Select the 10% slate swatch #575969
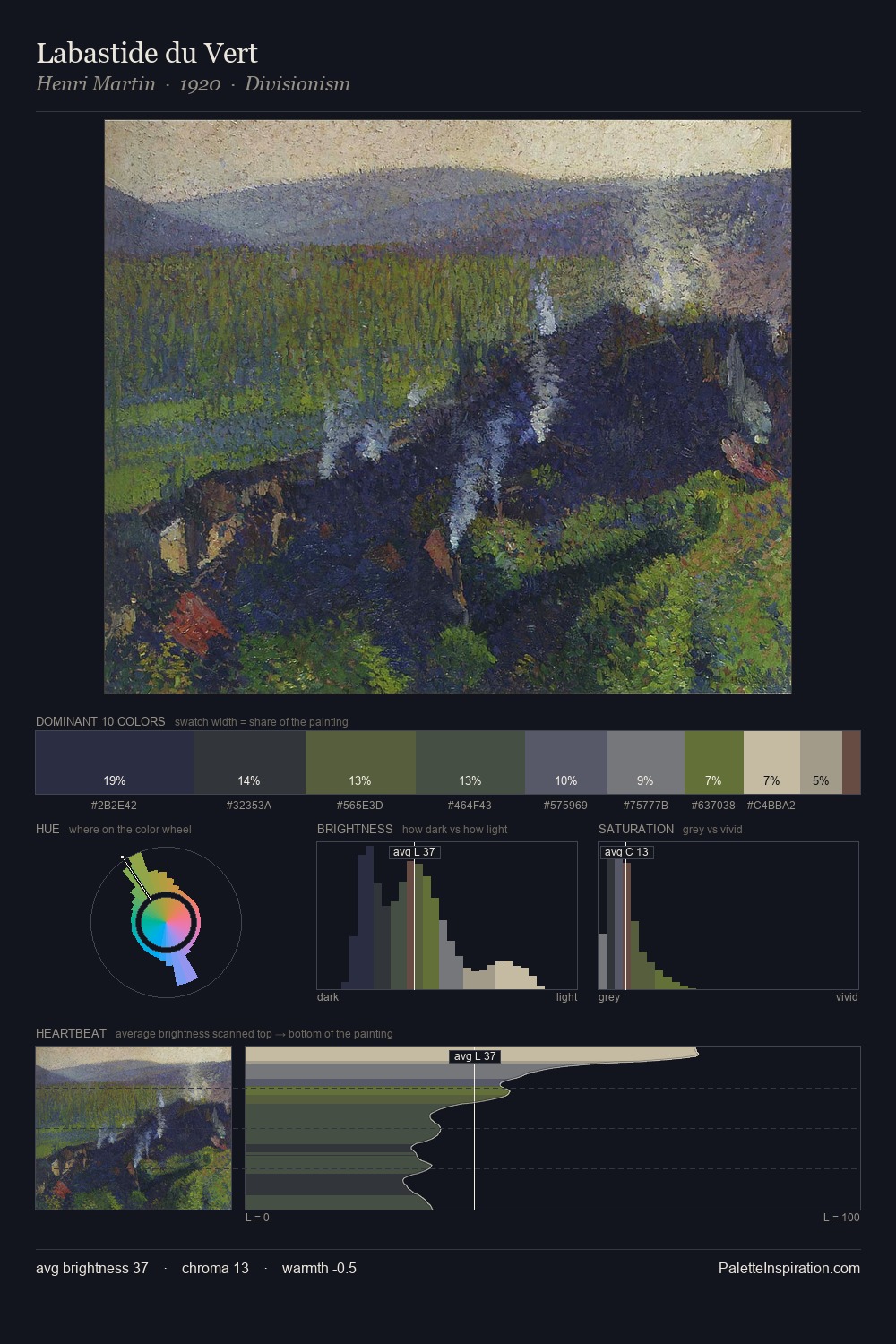 (x=566, y=762)
